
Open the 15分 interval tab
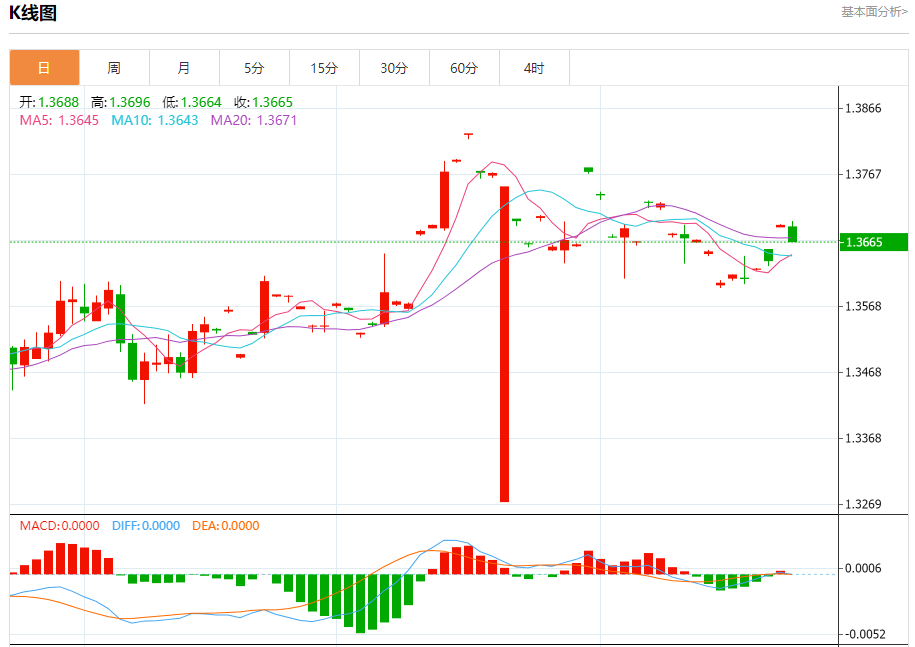tap(324, 68)
